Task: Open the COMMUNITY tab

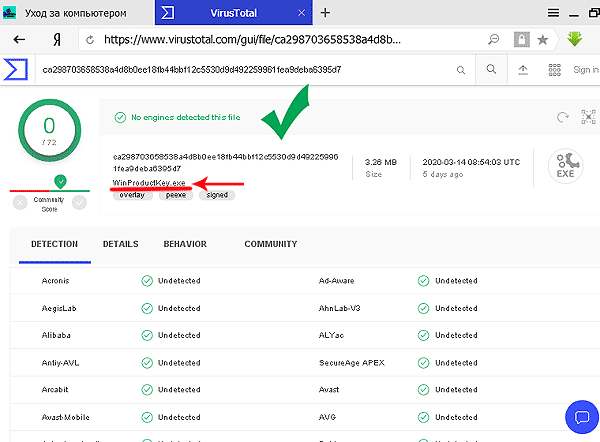Action: (271, 244)
